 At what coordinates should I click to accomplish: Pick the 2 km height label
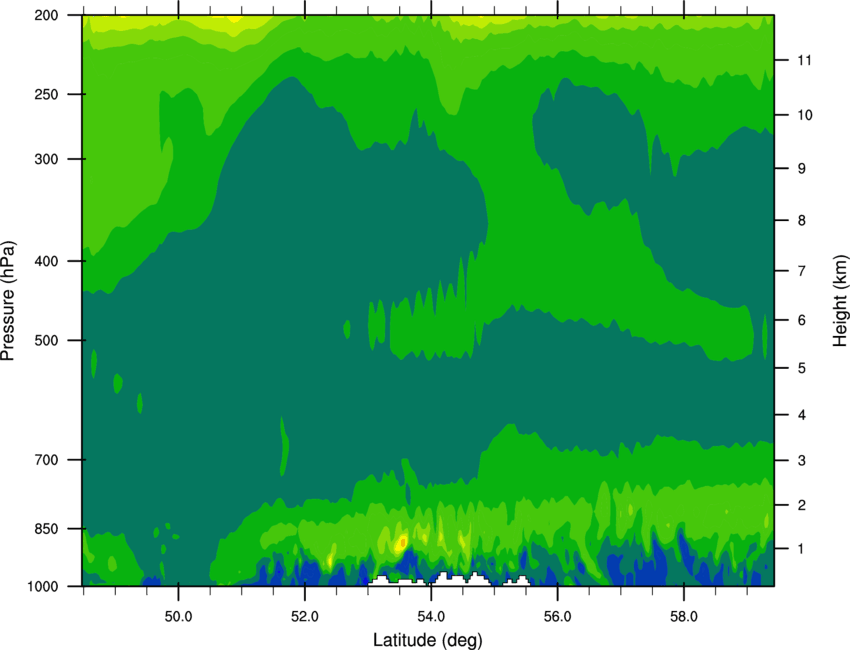click(x=802, y=505)
